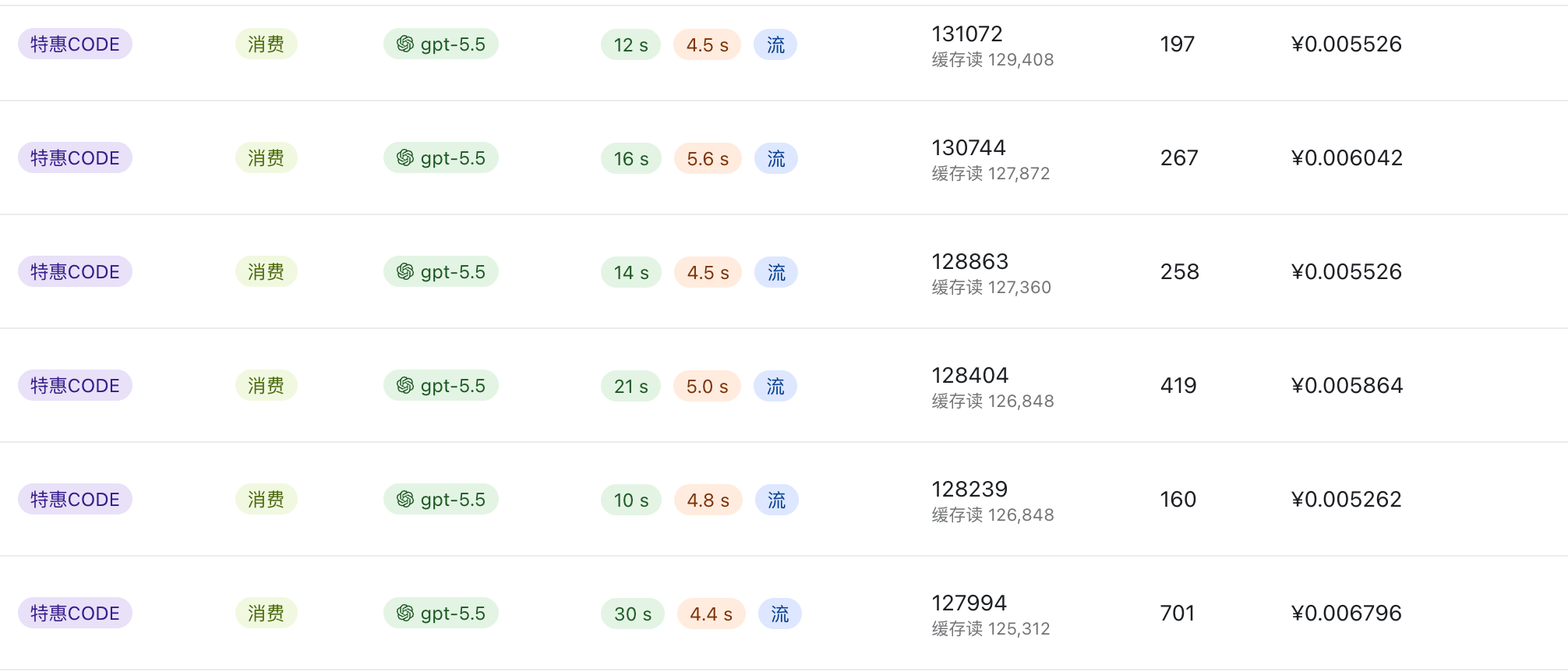Click the gpt-5.5 icon in the 131072 row
The image size is (1568, 672).
tap(405, 44)
